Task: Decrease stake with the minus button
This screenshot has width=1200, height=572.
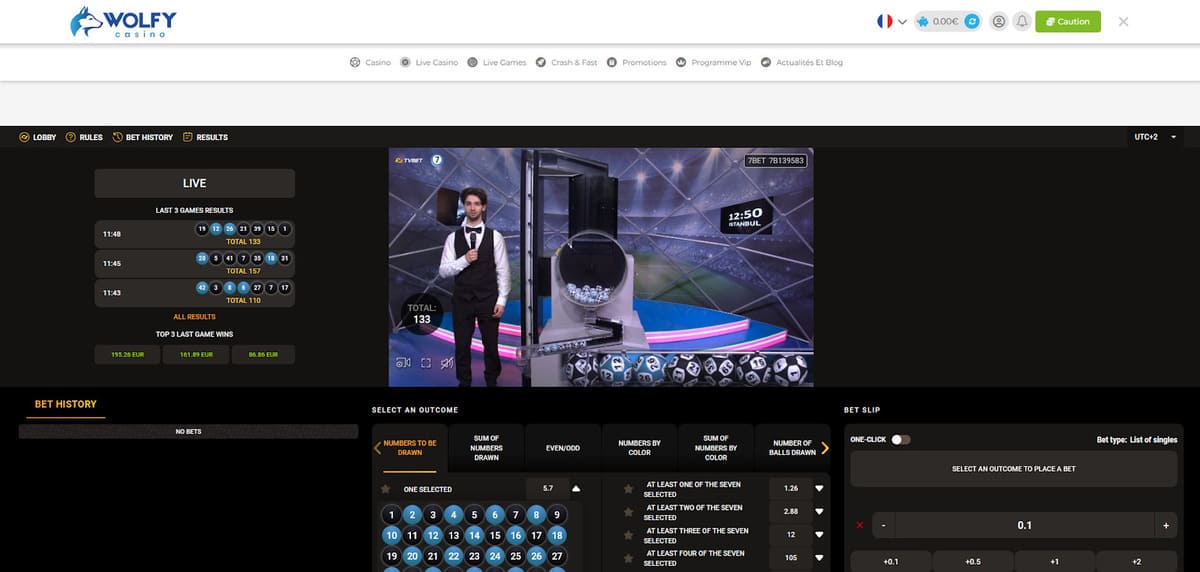Action: pyautogui.click(x=884, y=526)
